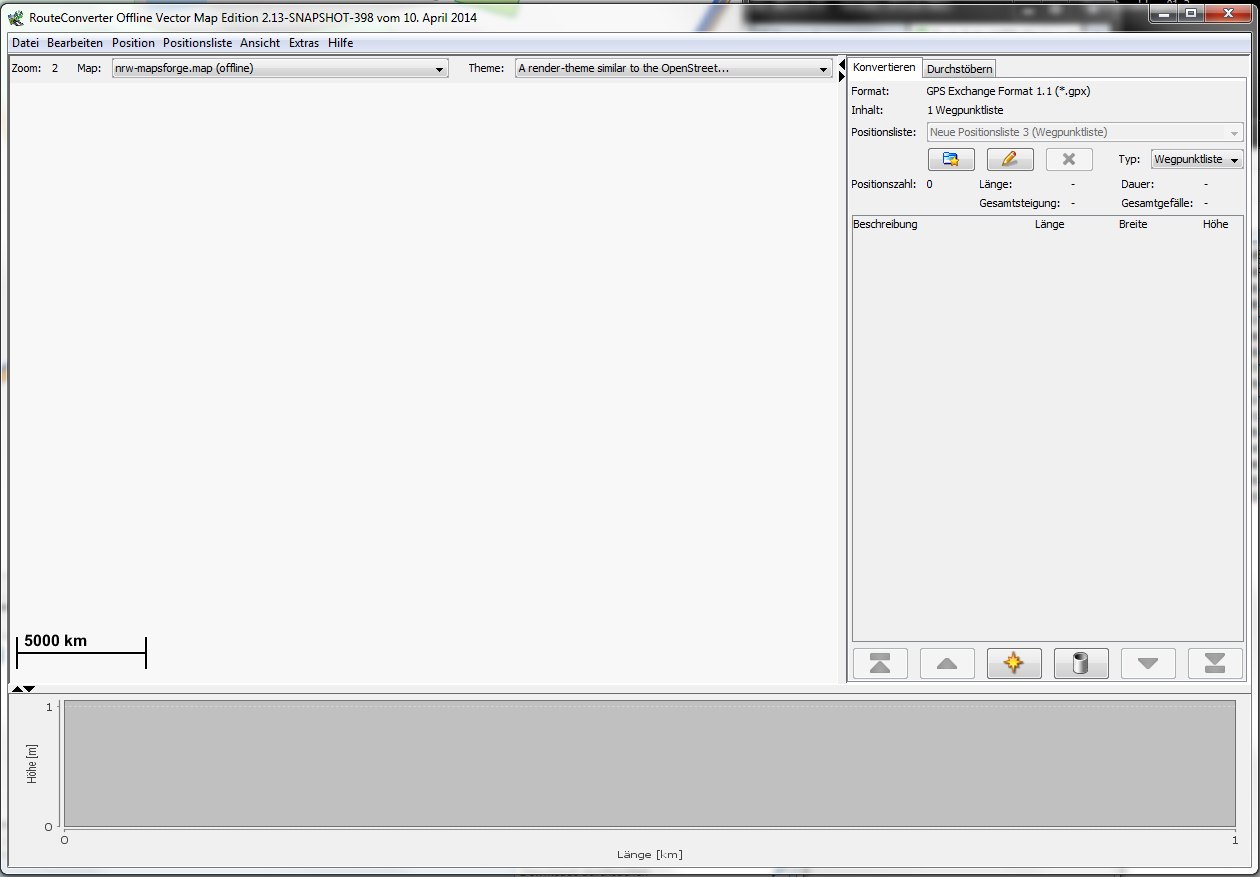Select the Konvertieren tab
The image size is (1260, 877).
coord(884,67)
